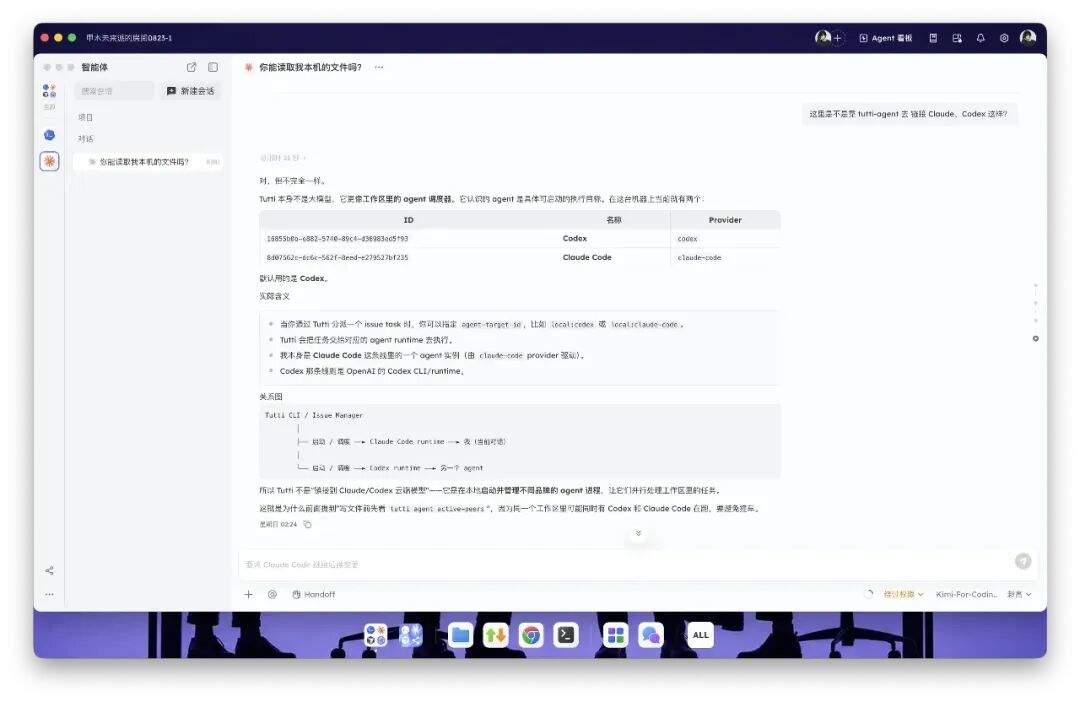Click the add member plus icon

[x=838, y=39]
